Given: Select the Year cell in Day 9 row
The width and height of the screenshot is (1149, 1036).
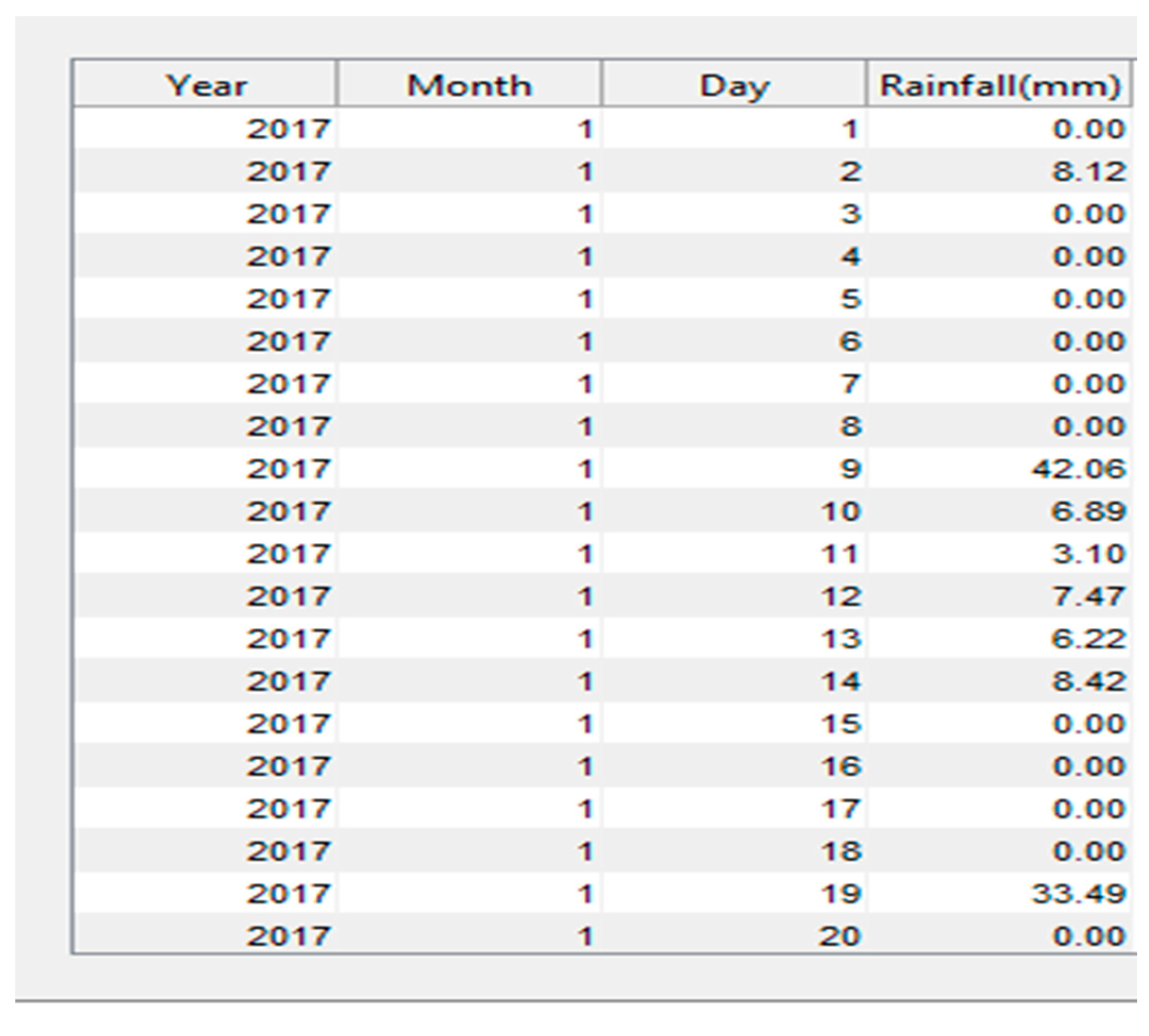Looking at the screenshot, I should tap(206, 469).
